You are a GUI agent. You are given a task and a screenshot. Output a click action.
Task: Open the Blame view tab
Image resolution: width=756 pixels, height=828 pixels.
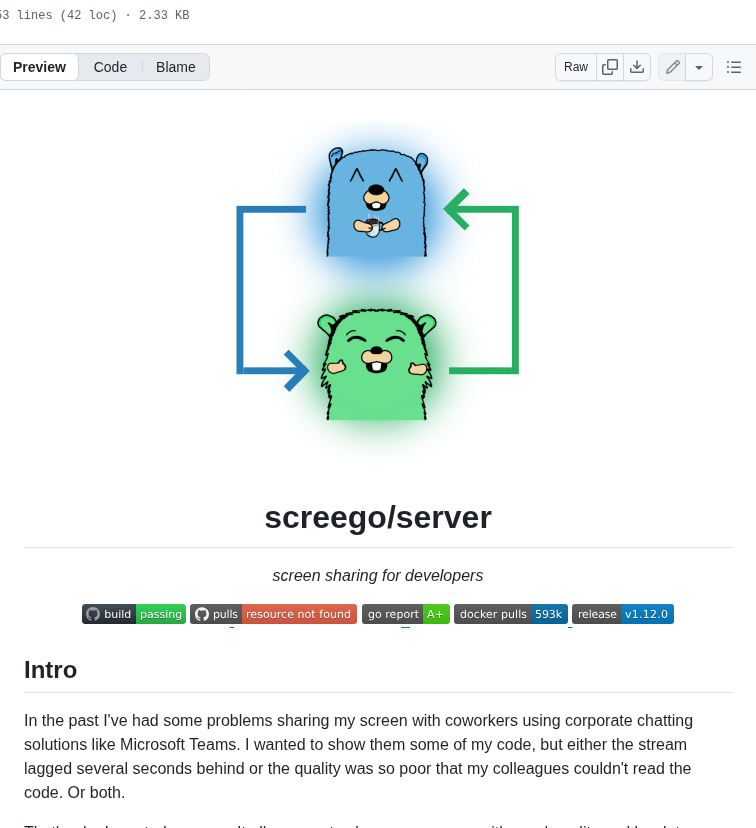(x=175, y=67)
